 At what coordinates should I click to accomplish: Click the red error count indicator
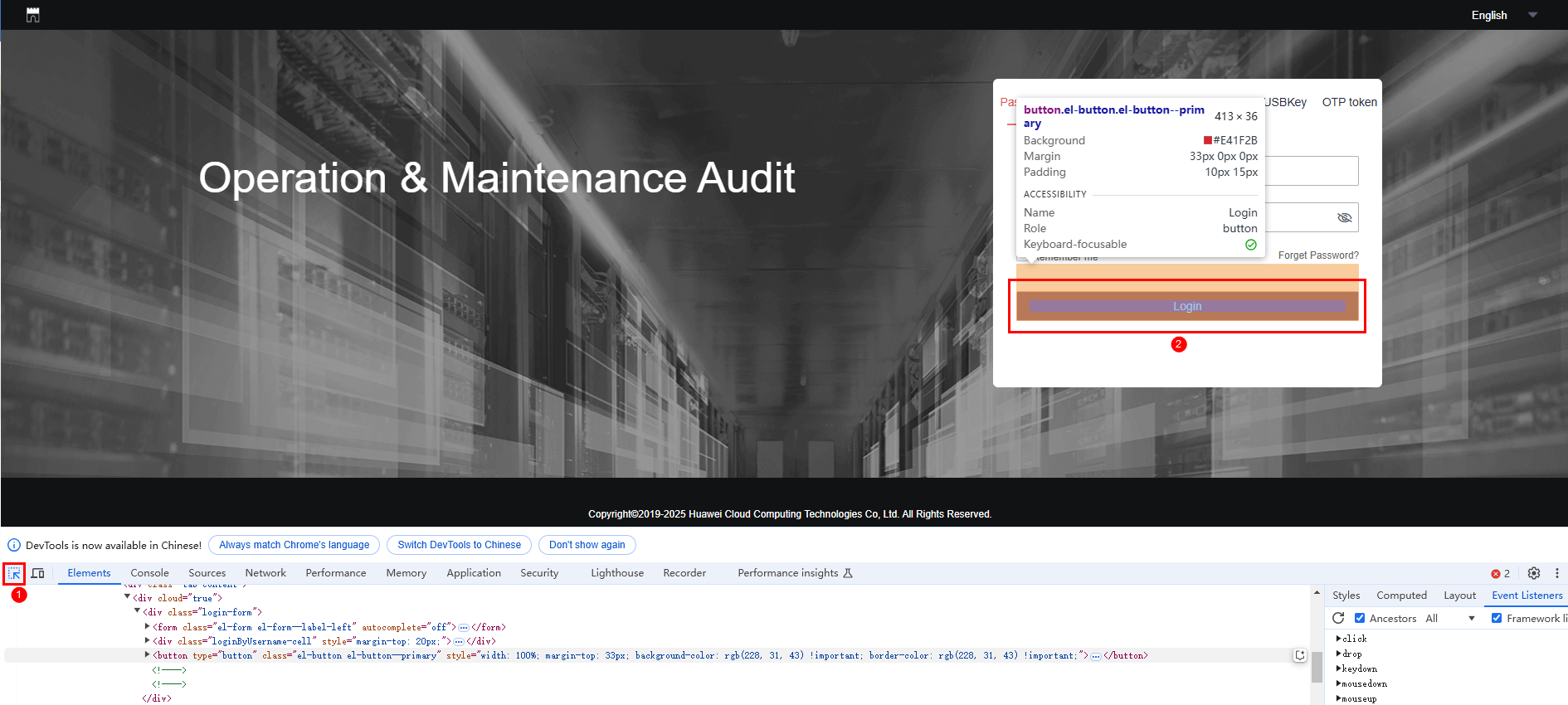click(x=1500, y=573)
